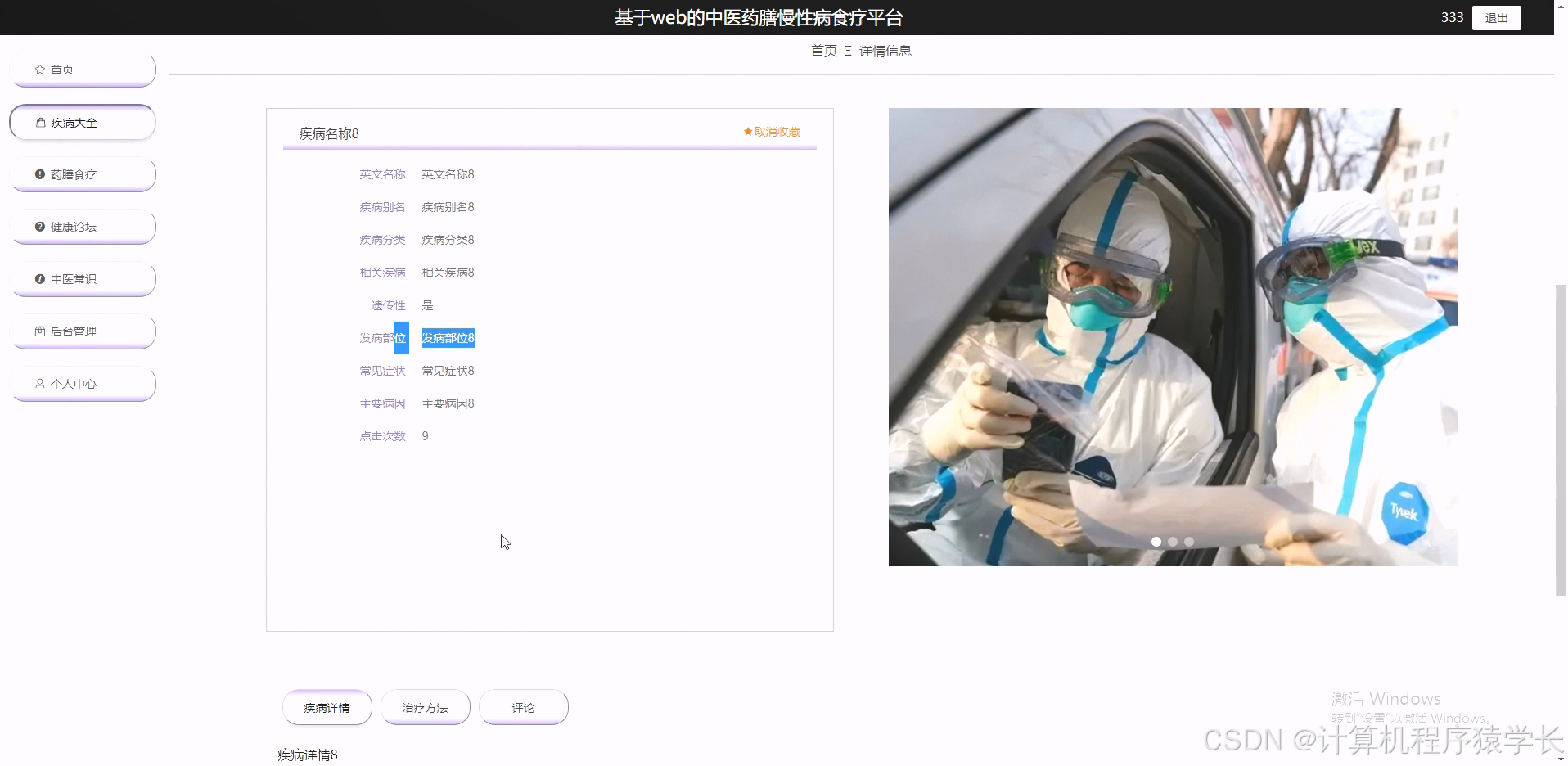Click the question-mark icon on 健康论坛

pyautogui.click(x=39, y=227)
